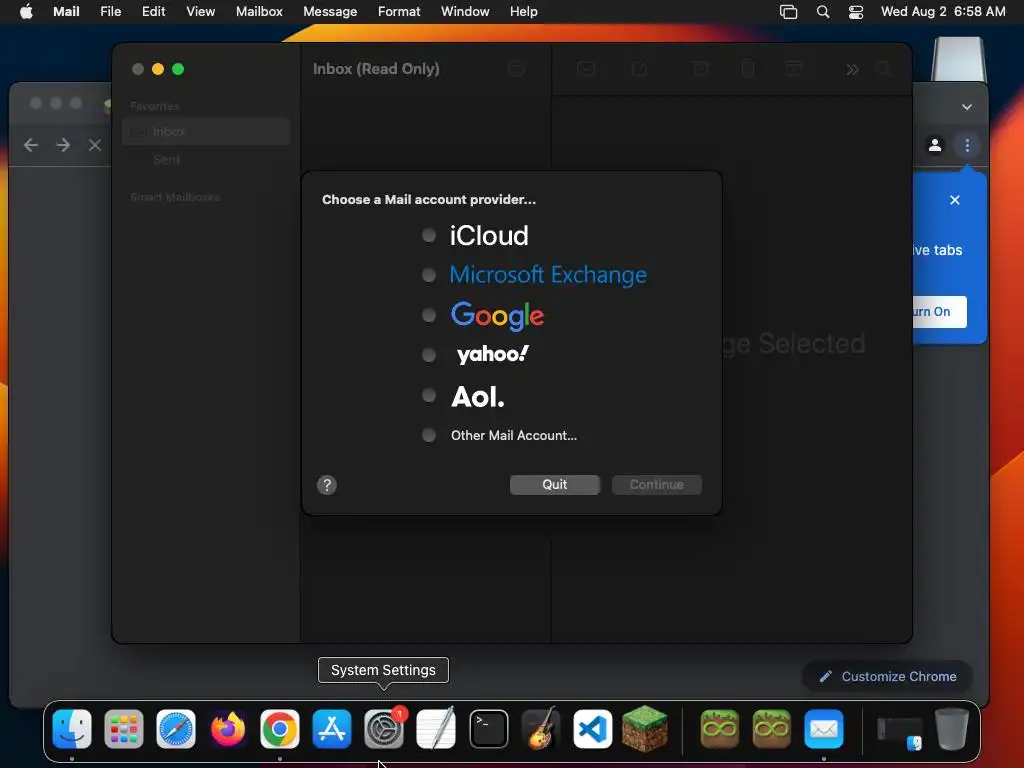Open TextEdit from the Dock
Screen dimensions: 1024x768
436,728
